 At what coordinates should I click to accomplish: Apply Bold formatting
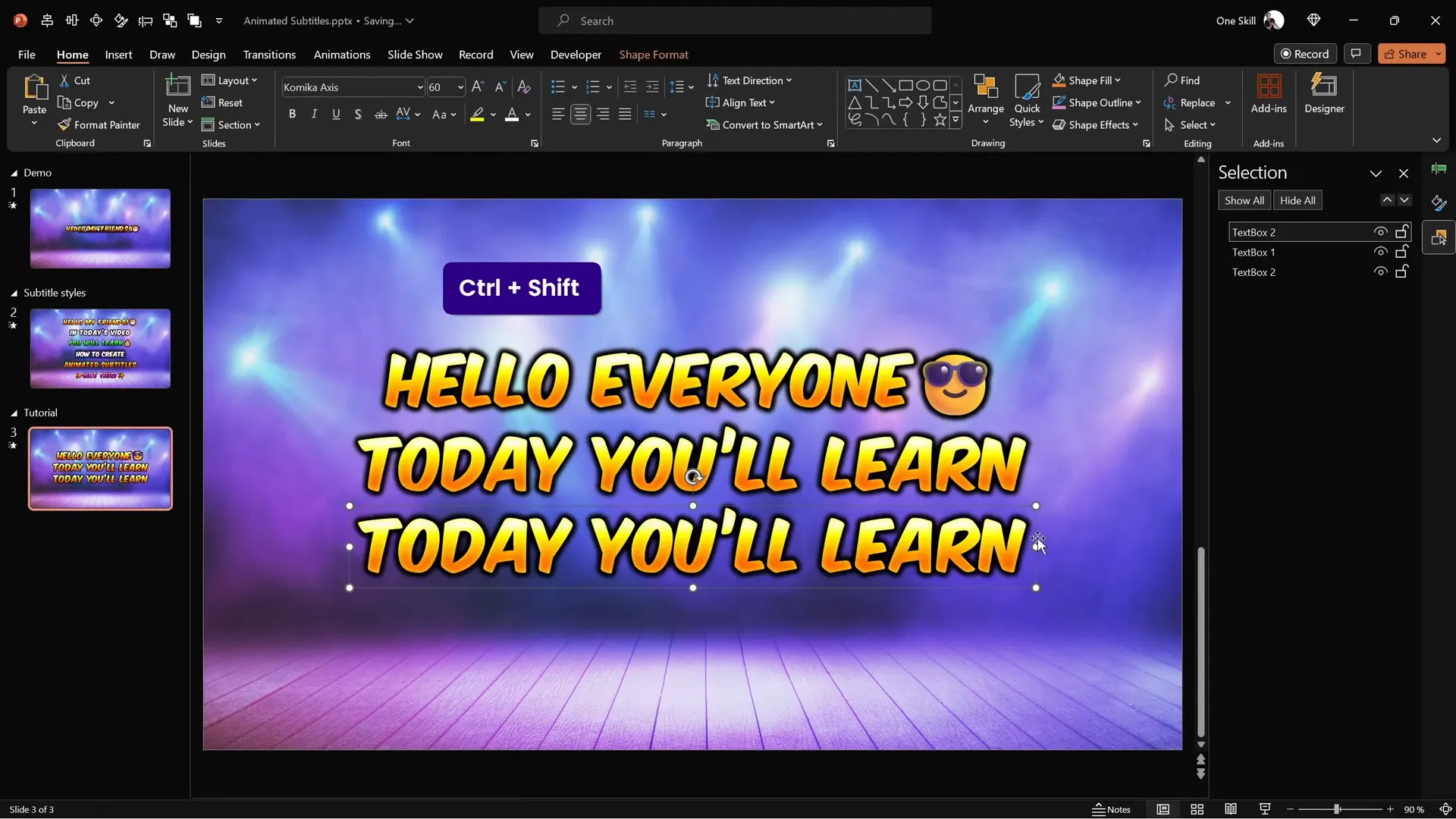292,114
